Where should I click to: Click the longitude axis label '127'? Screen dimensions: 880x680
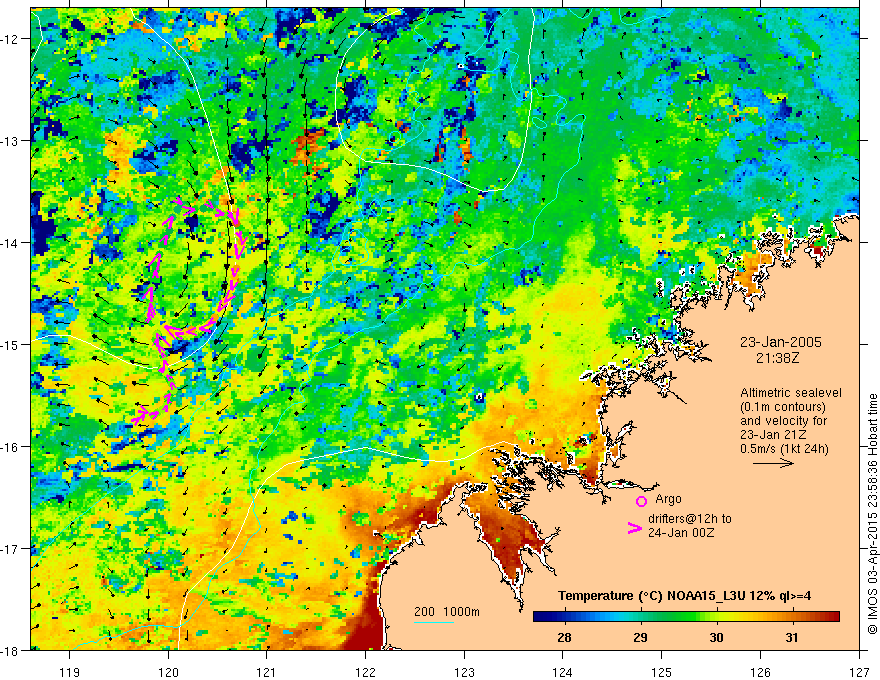coord(859,673)
